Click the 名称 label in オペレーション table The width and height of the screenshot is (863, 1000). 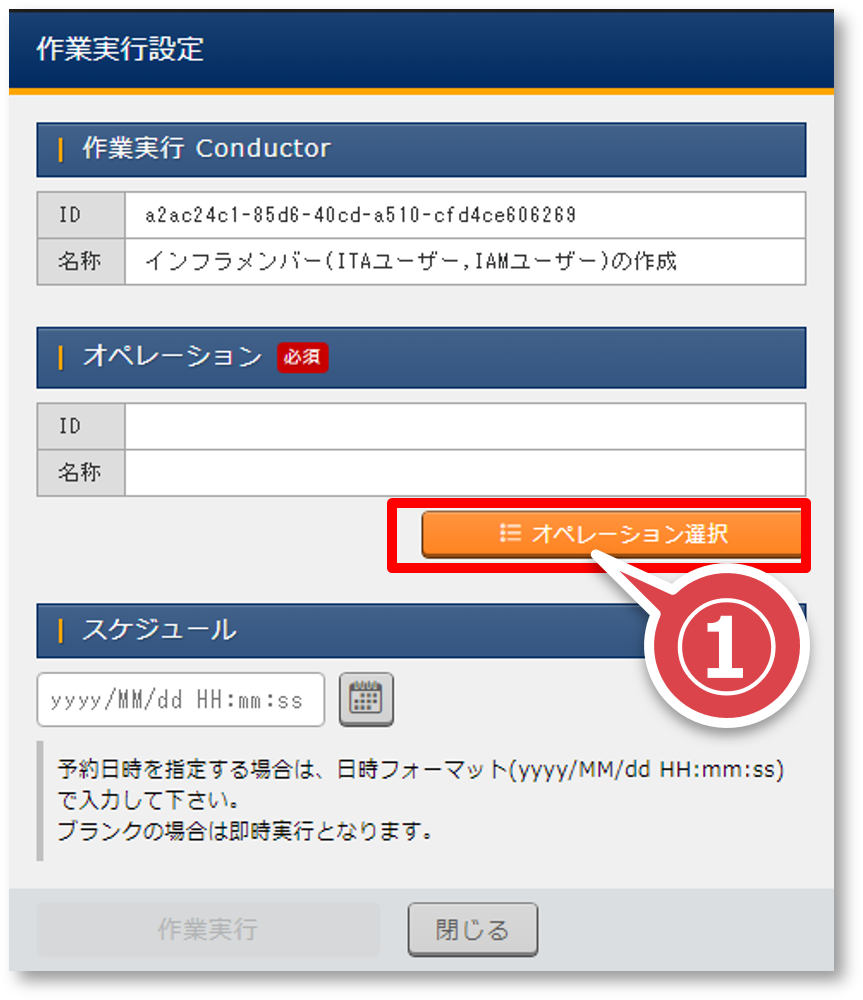pyautogui.click(x=81, y=472)
